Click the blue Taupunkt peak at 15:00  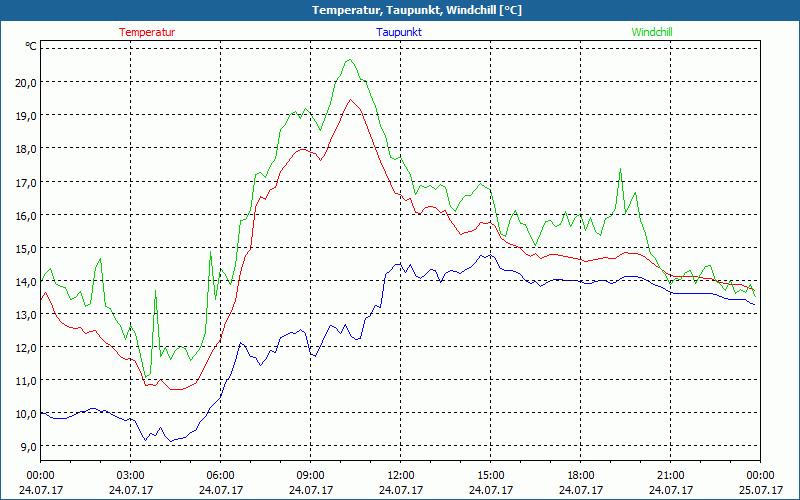tap(490, 255)
